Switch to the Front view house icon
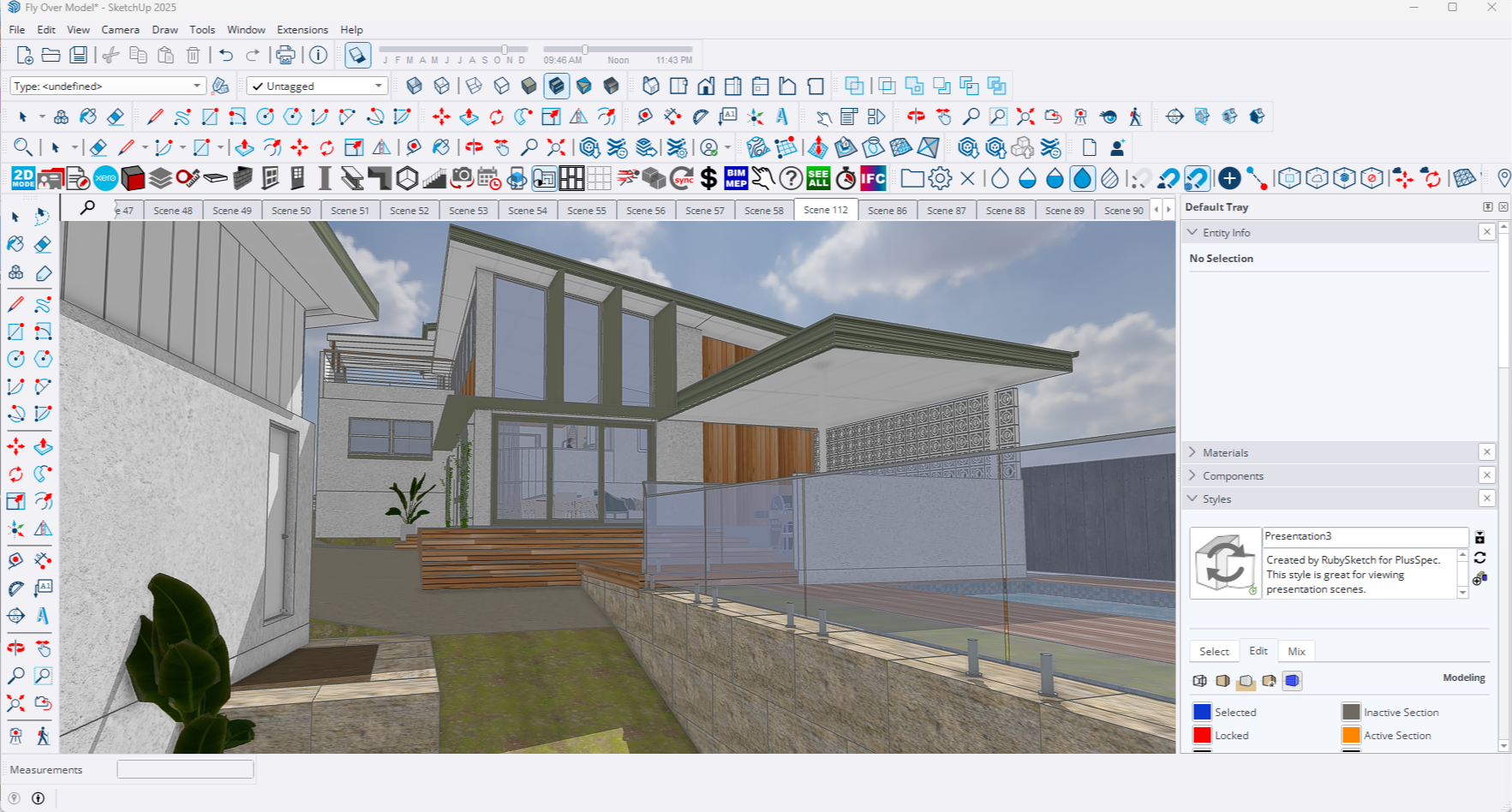 [706, 86]
